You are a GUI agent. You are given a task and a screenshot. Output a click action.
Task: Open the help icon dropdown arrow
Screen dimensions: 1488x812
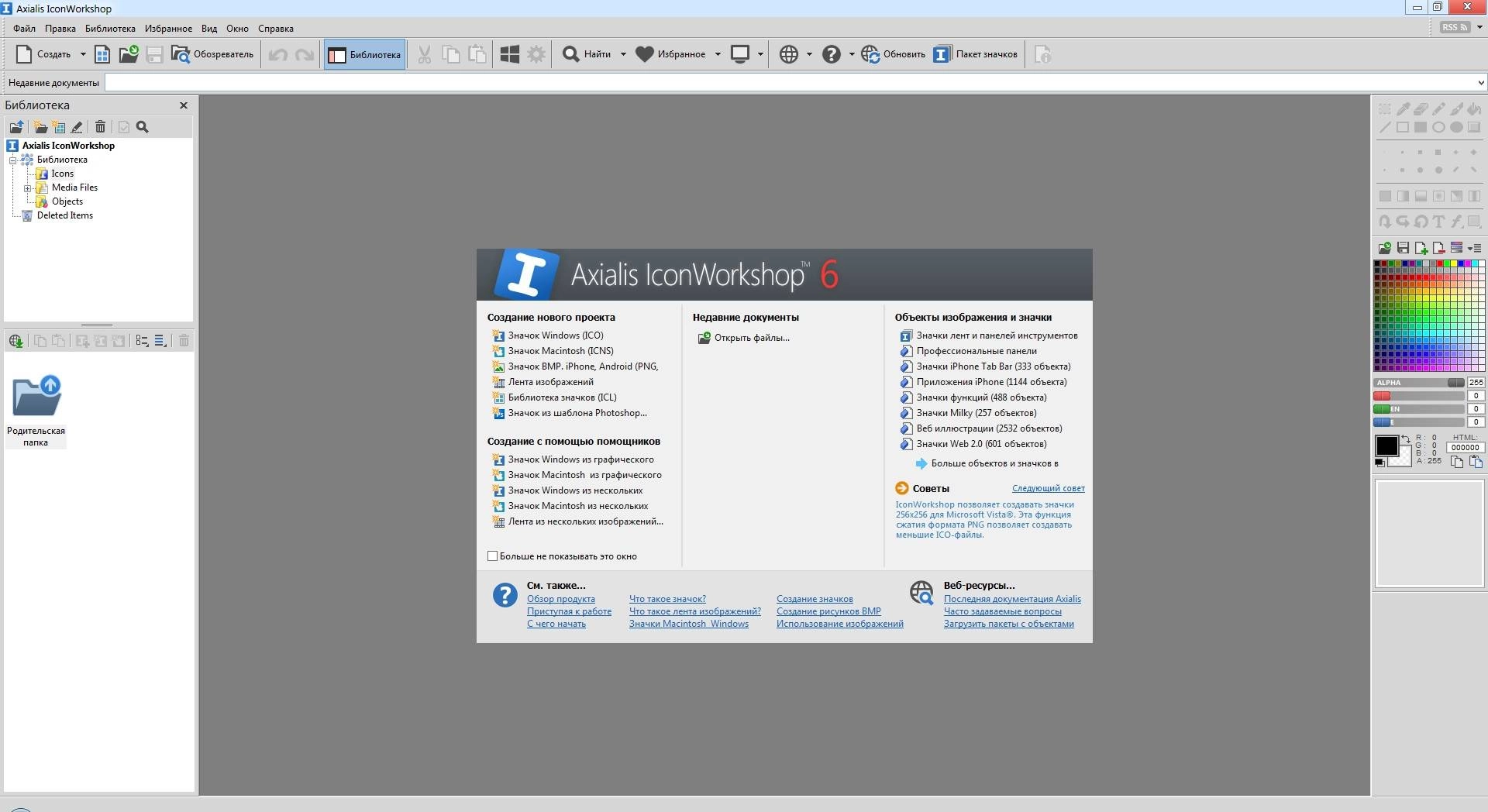pyautogui.click(x=852, y=54)
